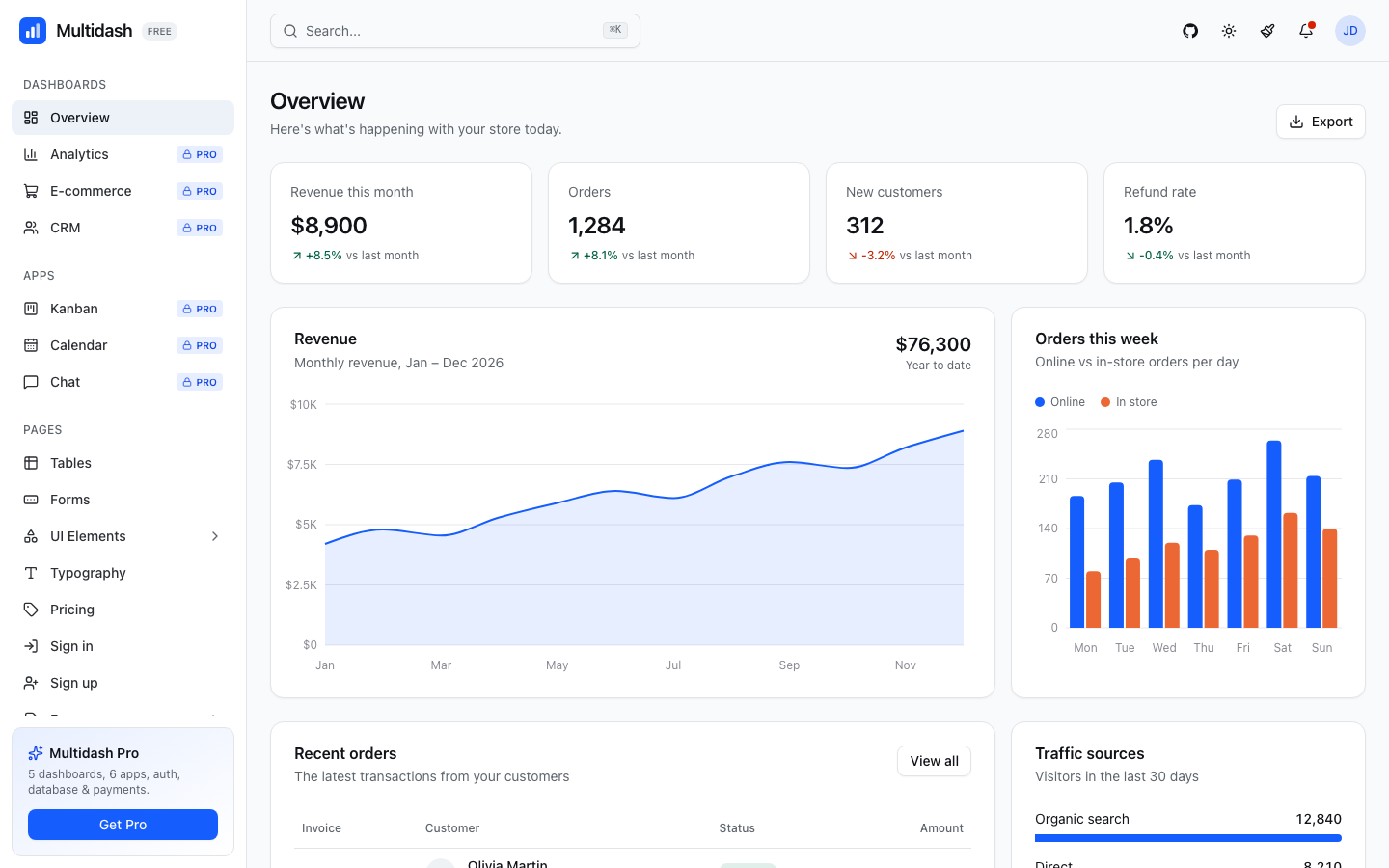Viewport: 1389px width, 868px height.
Task: Open the JD user avatar menu
Action: [x=1350, y=31]
